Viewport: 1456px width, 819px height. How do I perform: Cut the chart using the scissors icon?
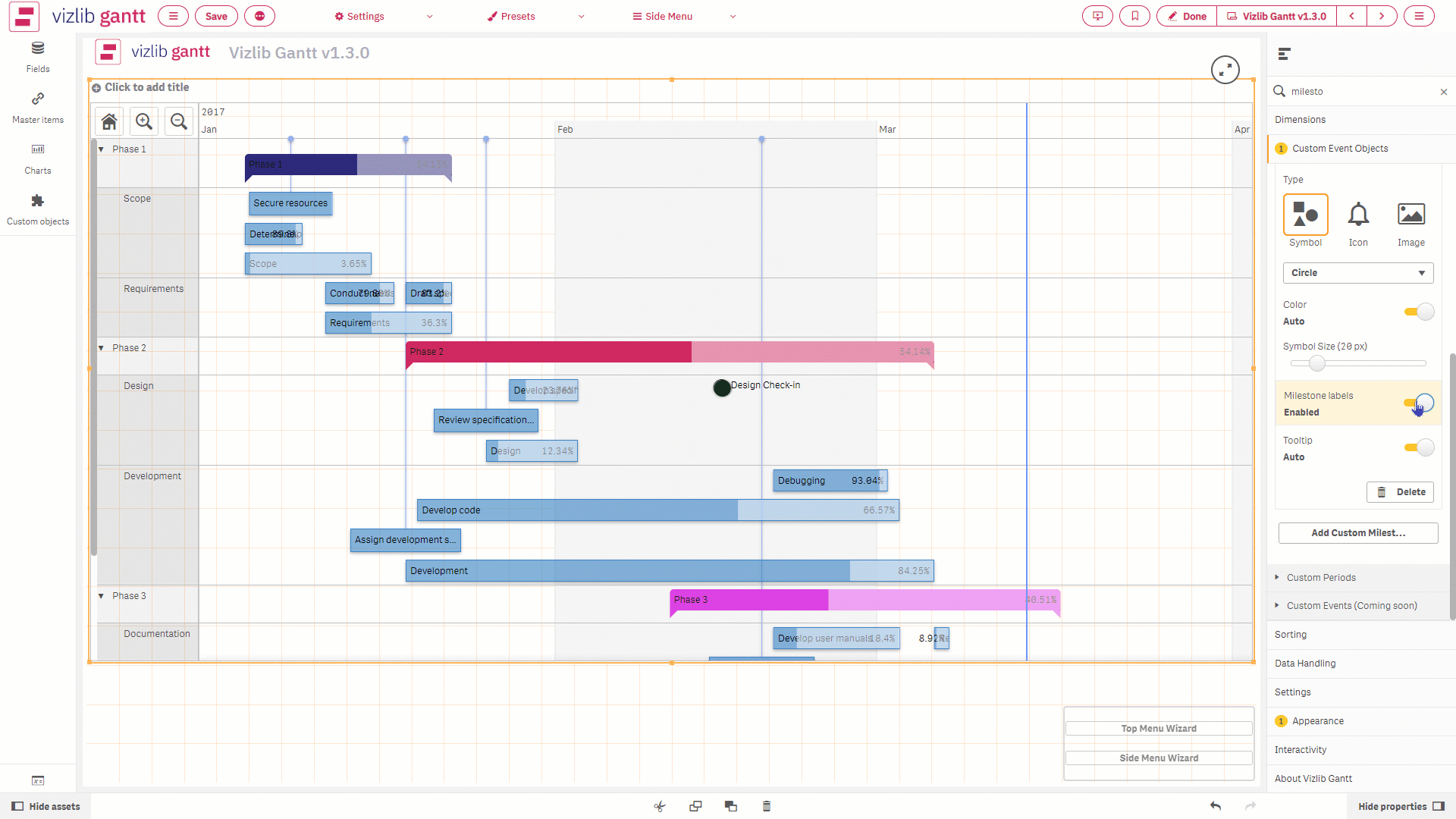[659, 806]
